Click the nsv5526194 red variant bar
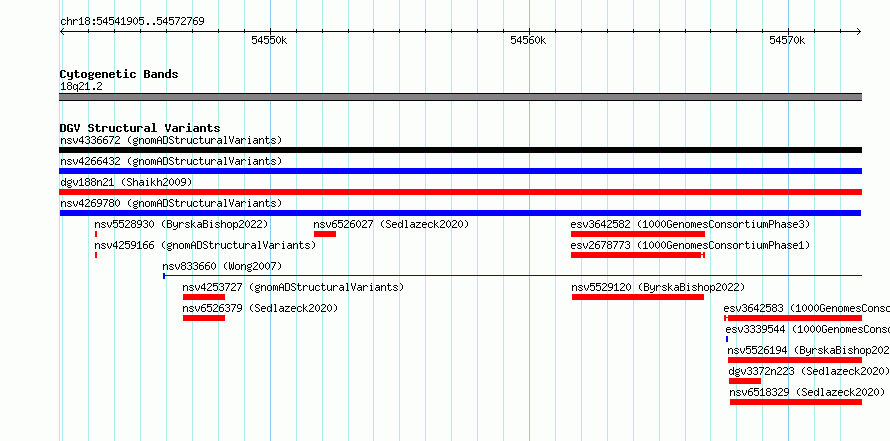The width and height of the screenshot is (890, 441). pyautogui.click(x=795, y=360)
